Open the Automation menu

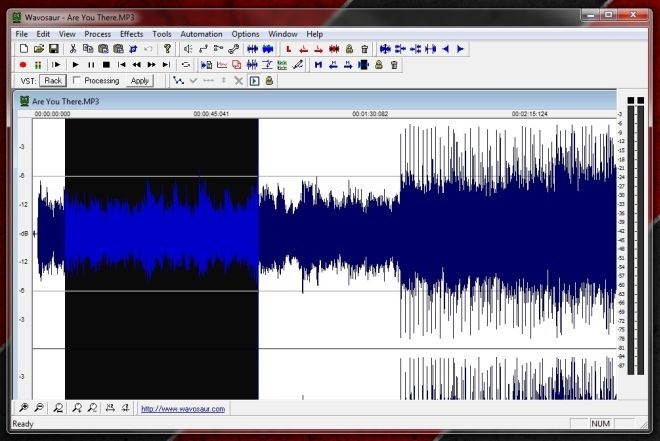[x=201, y=34]
